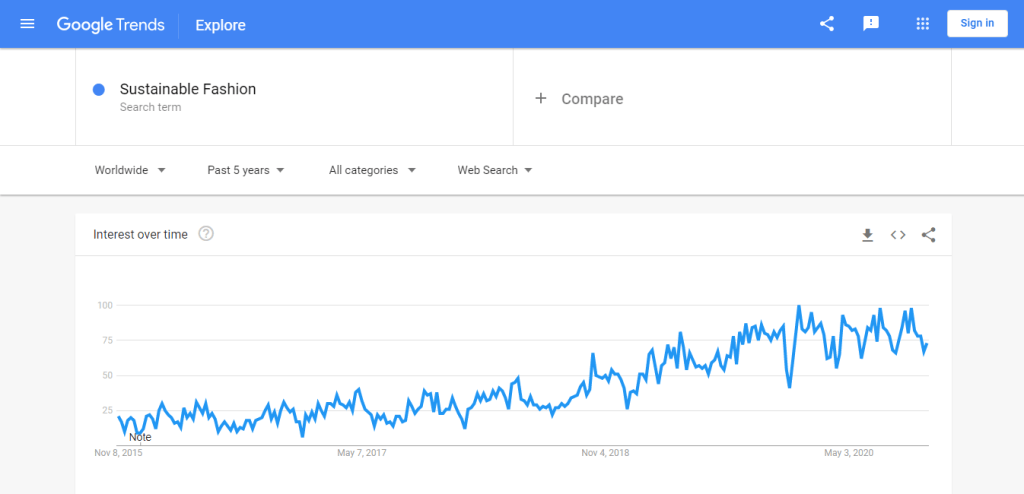
Task: Open the Past 5 years time range dropdown
Action: point(246,170)
